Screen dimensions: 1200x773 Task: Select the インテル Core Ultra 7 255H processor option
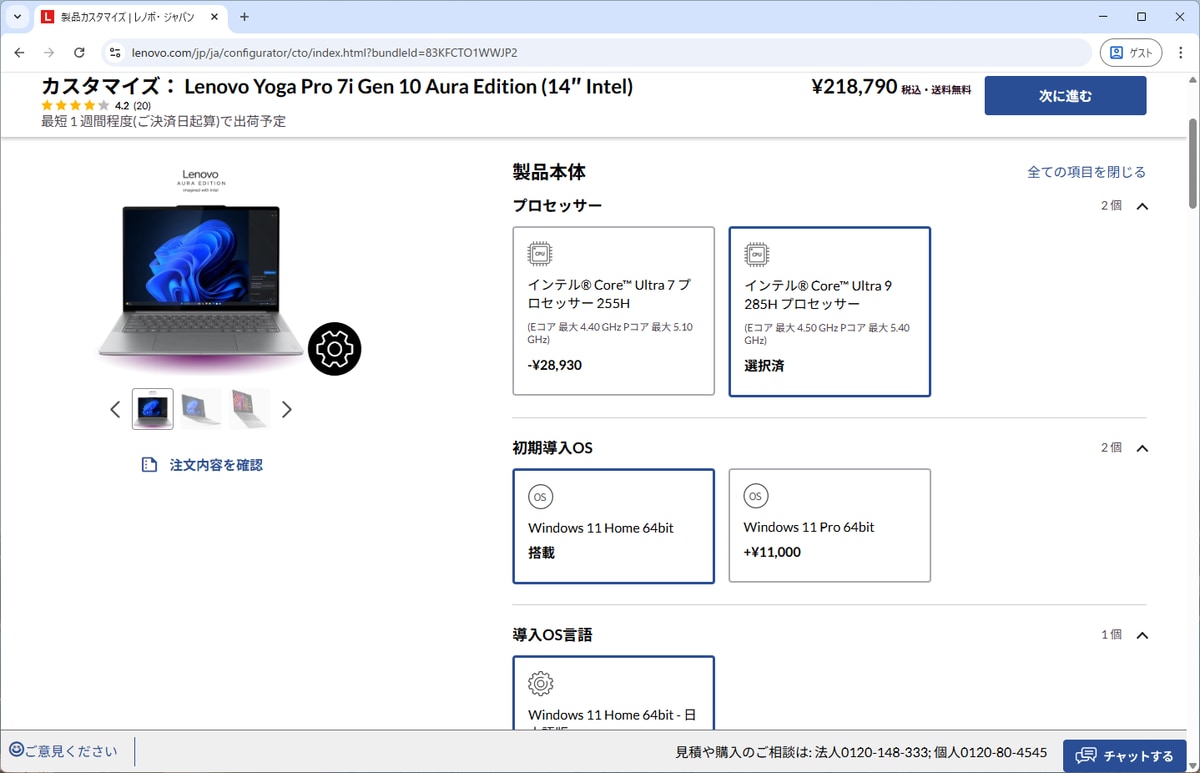point(613,310)
